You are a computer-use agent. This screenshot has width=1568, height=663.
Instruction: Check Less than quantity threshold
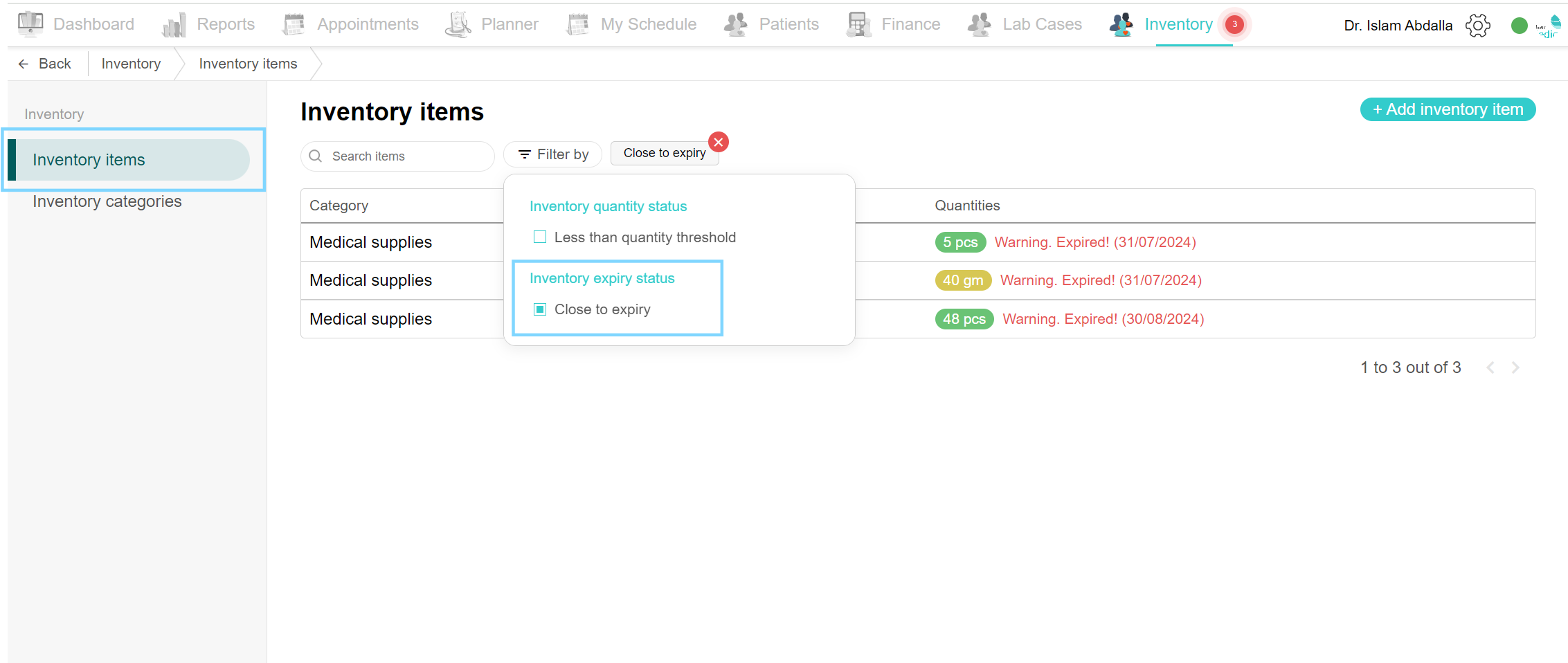coord(540,237)
